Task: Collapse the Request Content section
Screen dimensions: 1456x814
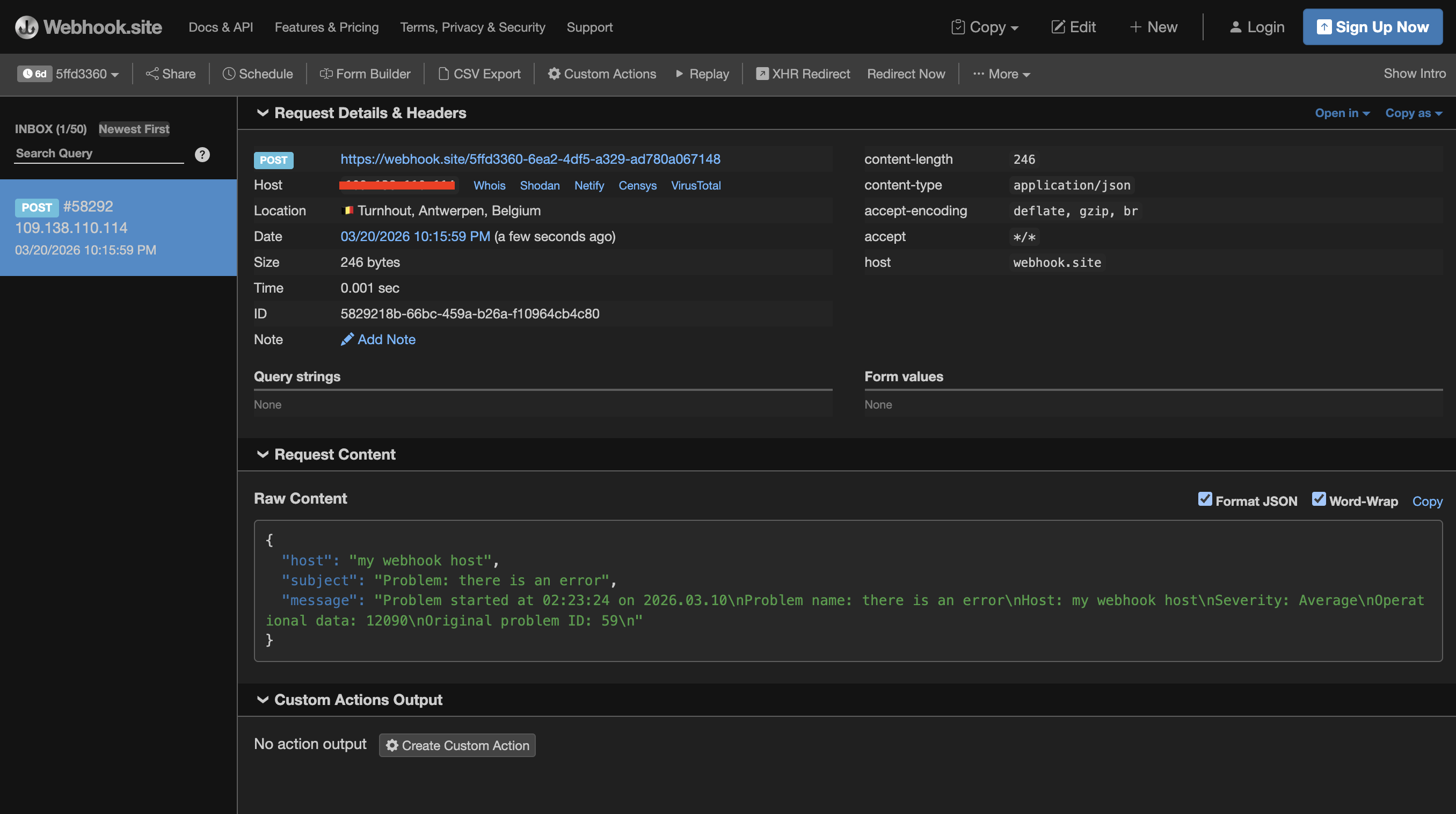Action: coord(262,454)
